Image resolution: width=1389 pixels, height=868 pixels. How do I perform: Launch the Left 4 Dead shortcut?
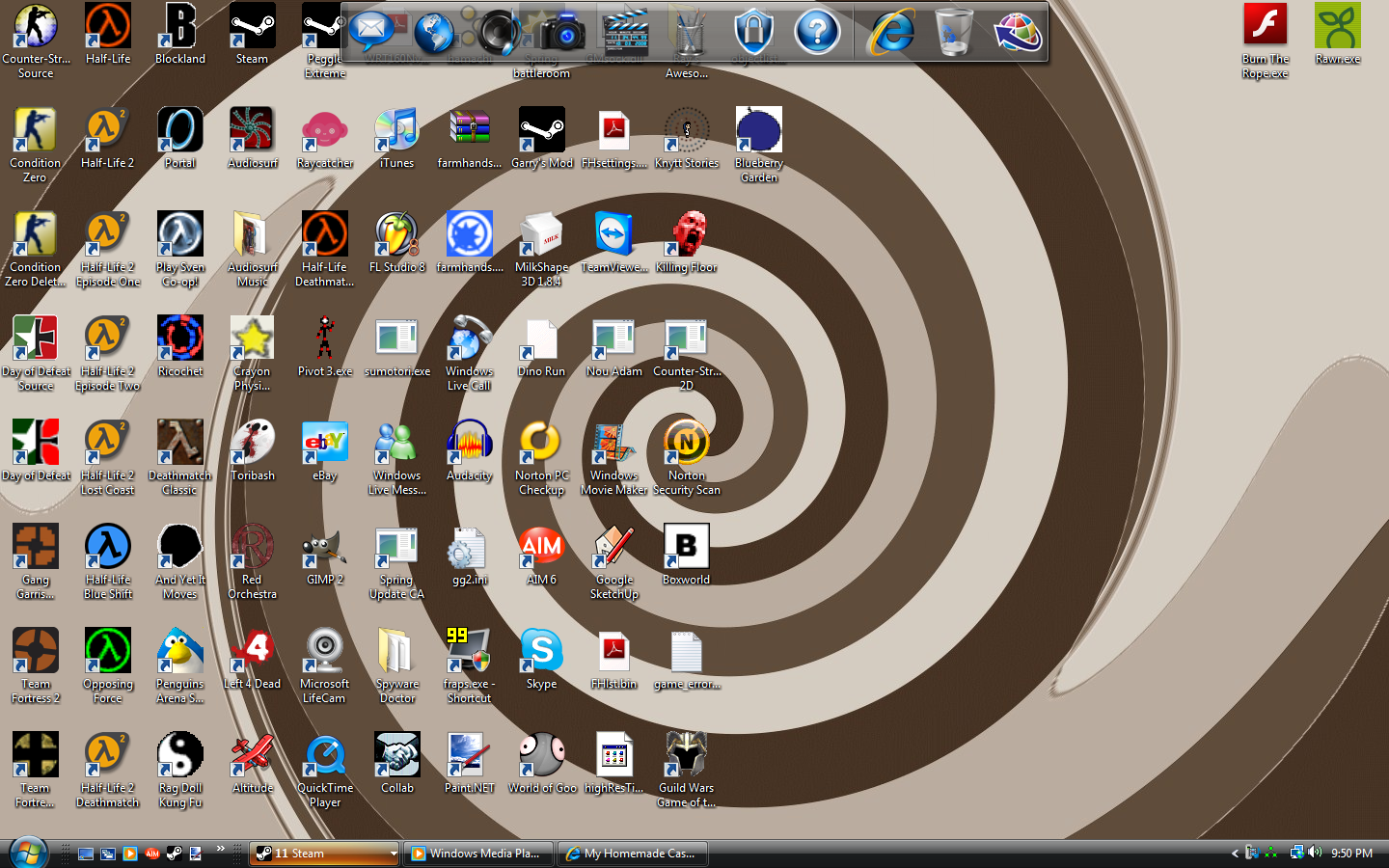coord(253,659)
